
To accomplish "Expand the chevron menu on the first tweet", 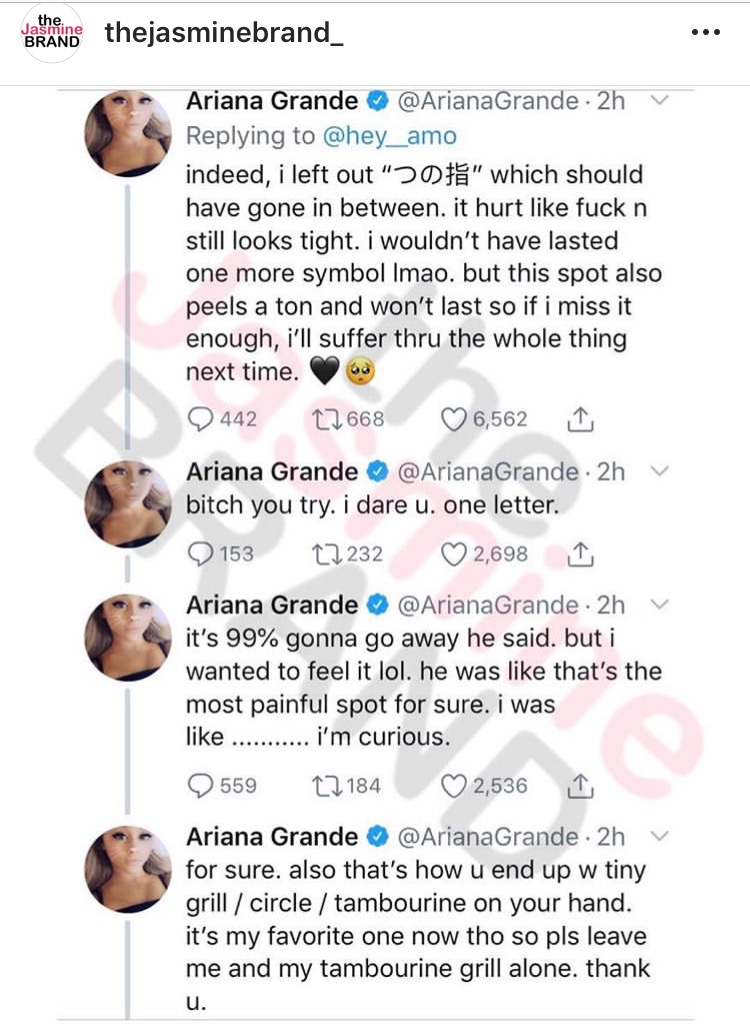I will (659, 100).
